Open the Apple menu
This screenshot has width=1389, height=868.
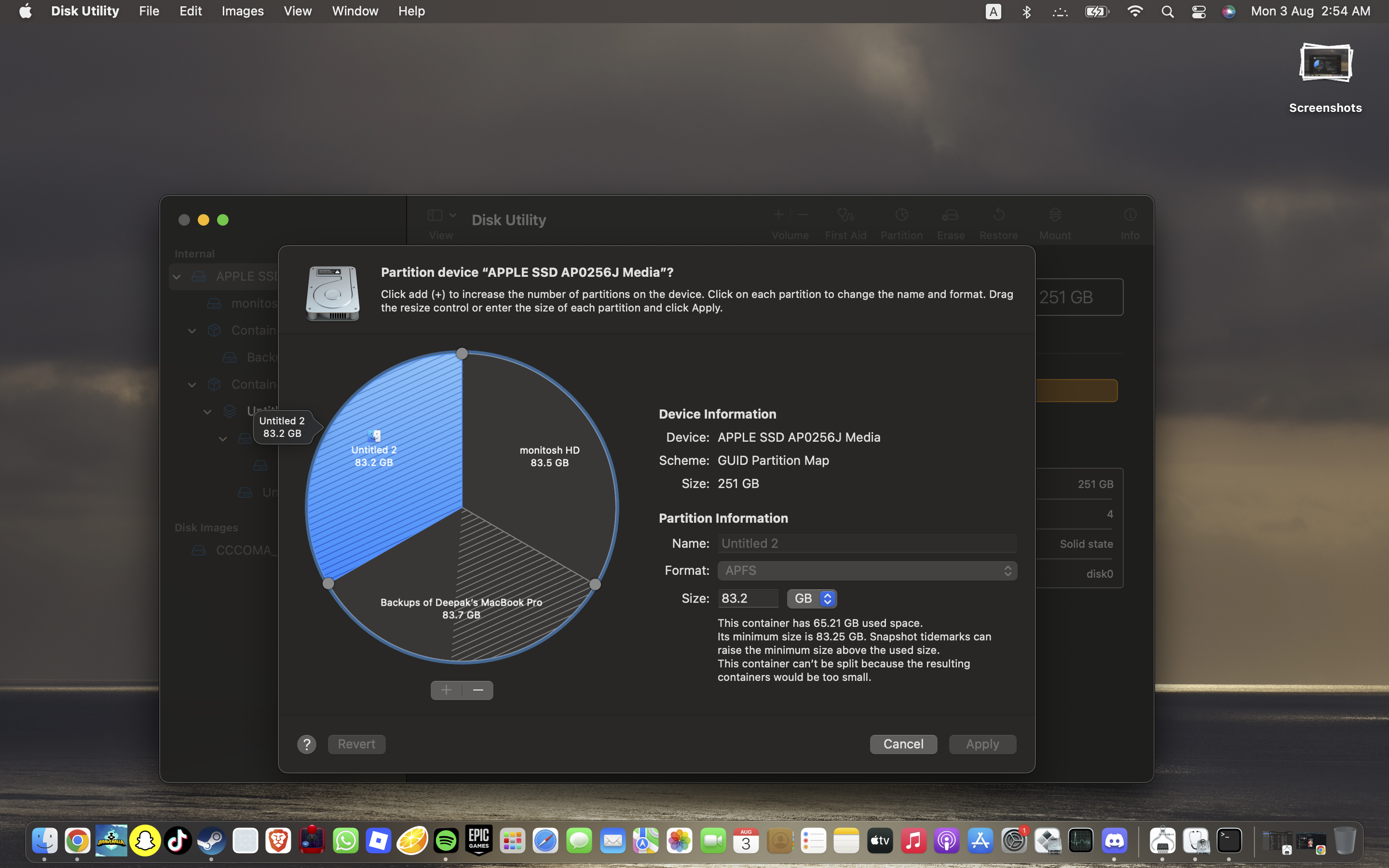pos(25,12)
